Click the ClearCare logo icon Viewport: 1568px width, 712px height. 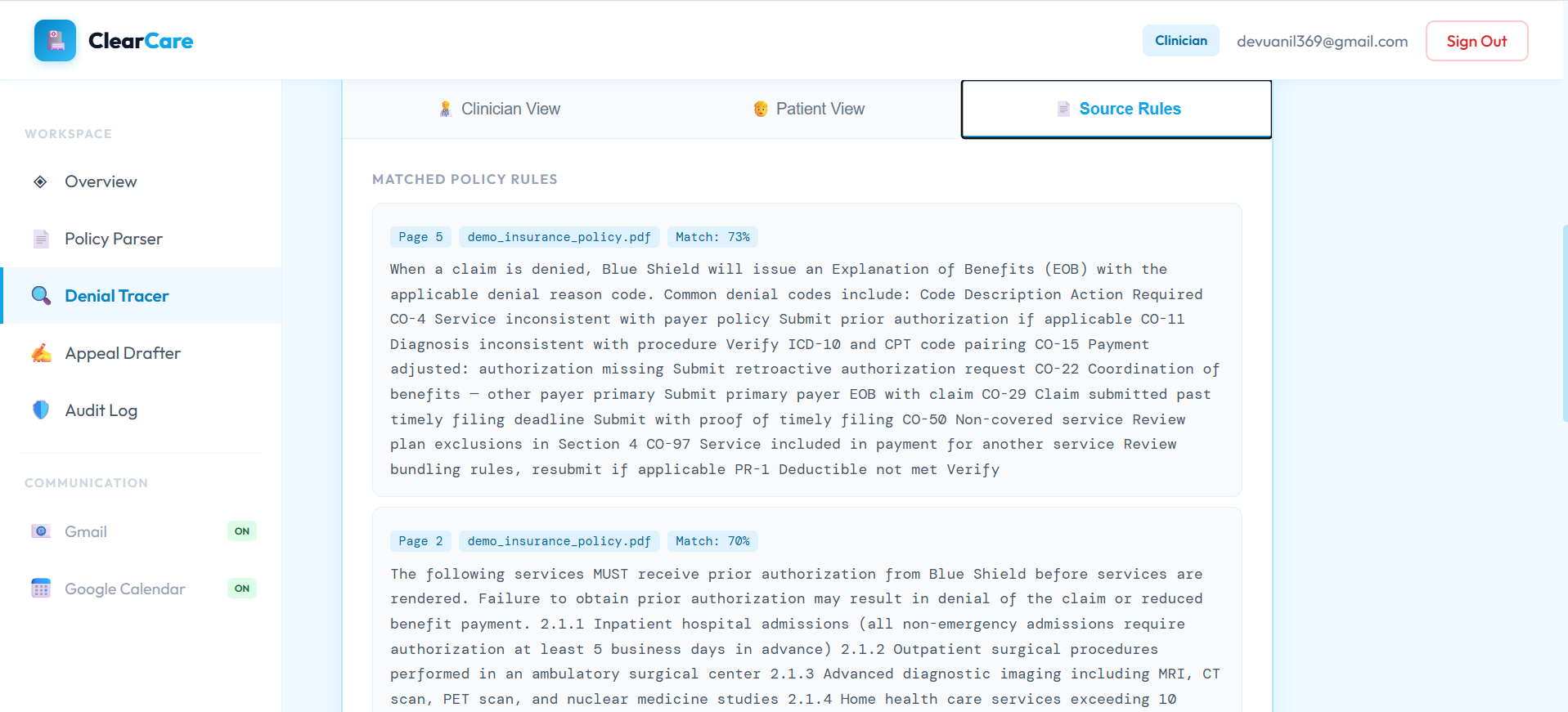tap(55, 41)
